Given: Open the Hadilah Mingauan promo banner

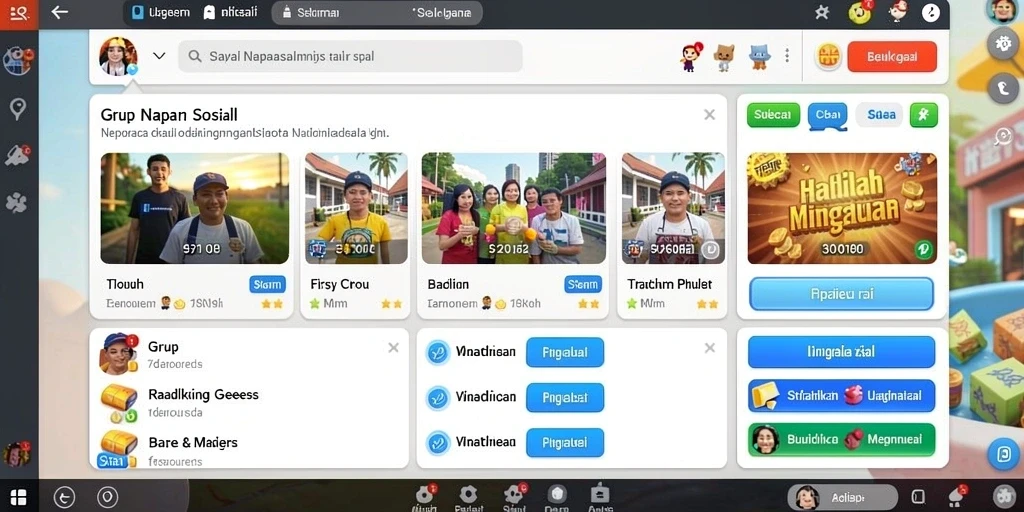Looking at the screenshot, I should pos(842,208).
